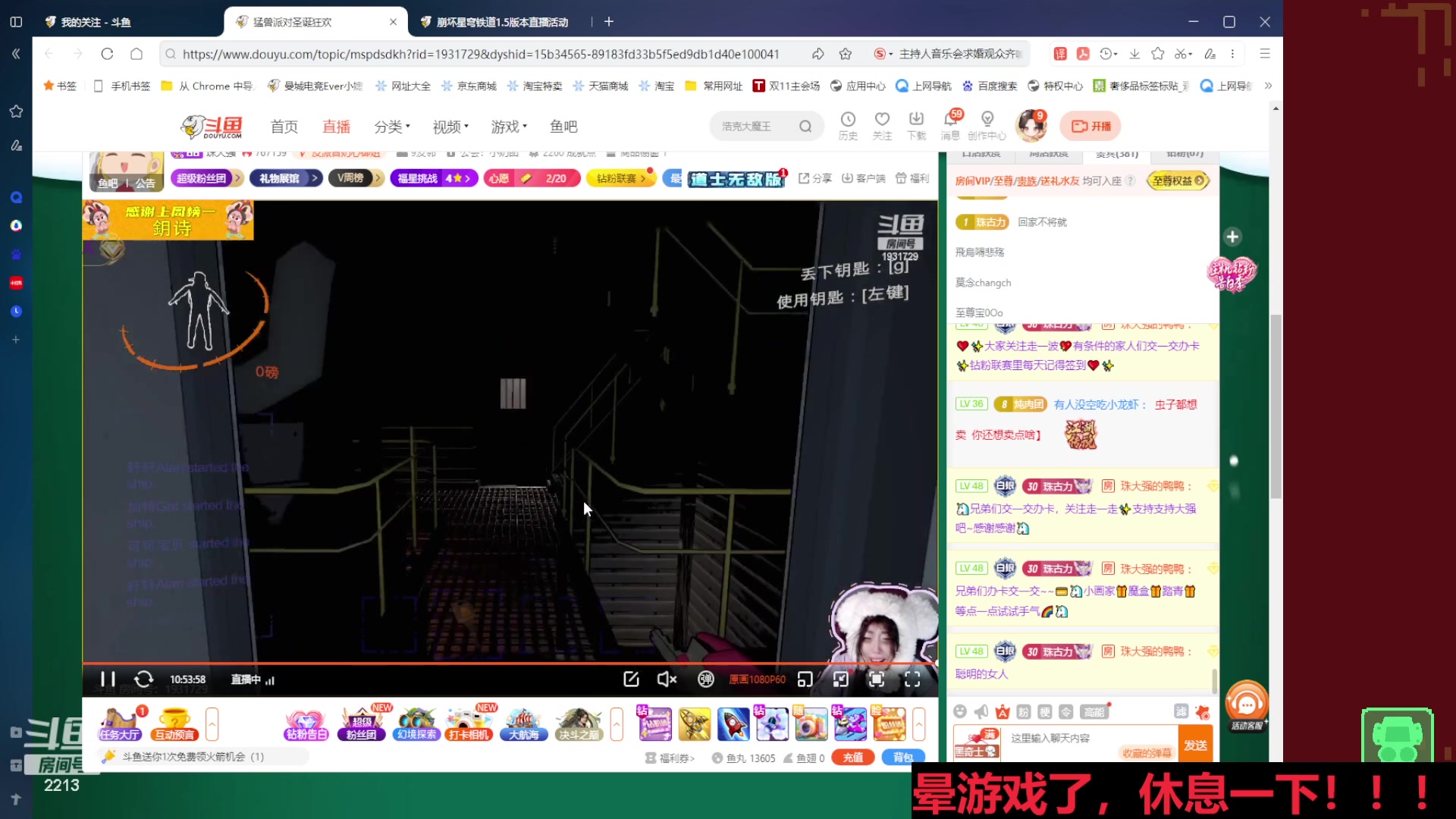The image size is (1456, 819).
Task: Click the 充值 recharge button
Action: (x=852, y=758)
